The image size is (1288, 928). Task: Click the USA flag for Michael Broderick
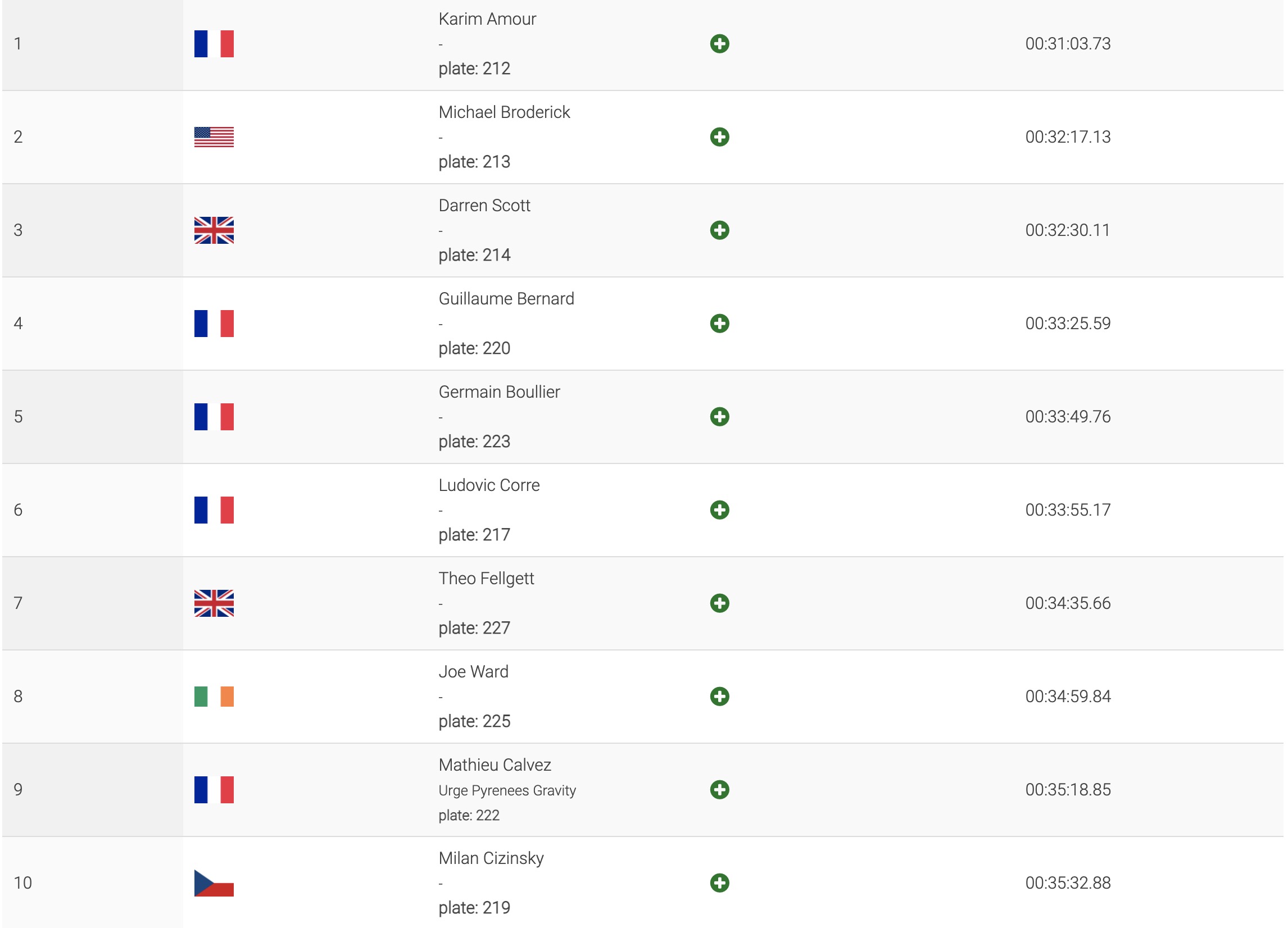214,137
